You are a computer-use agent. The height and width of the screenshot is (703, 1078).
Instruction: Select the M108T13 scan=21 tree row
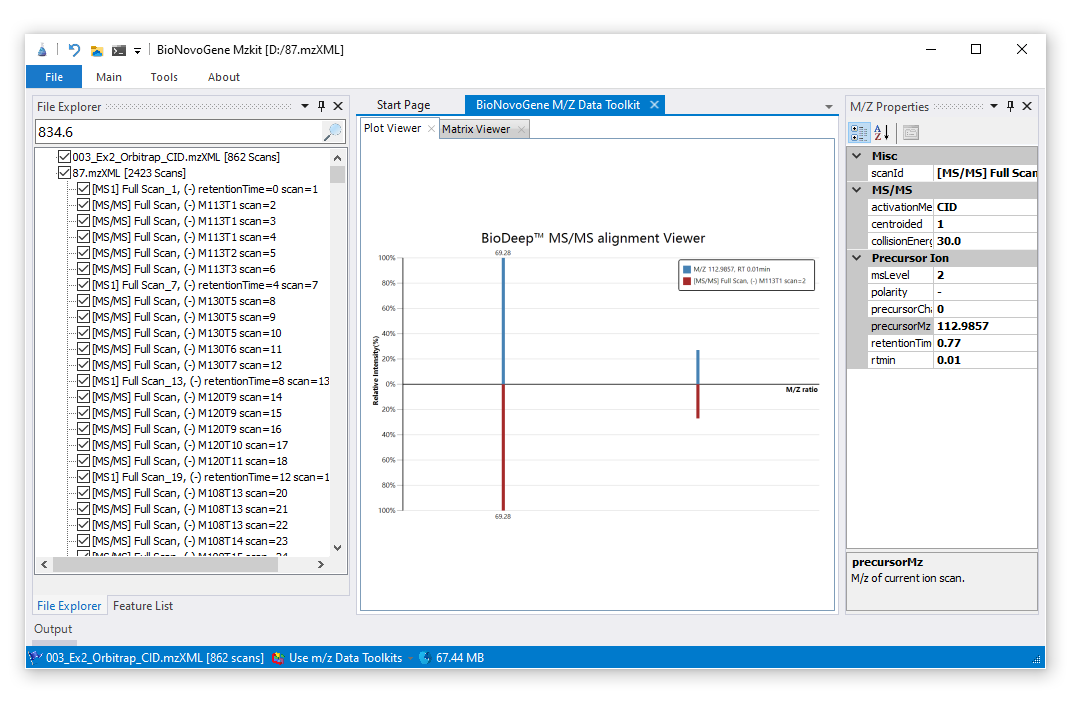point(190,509)
